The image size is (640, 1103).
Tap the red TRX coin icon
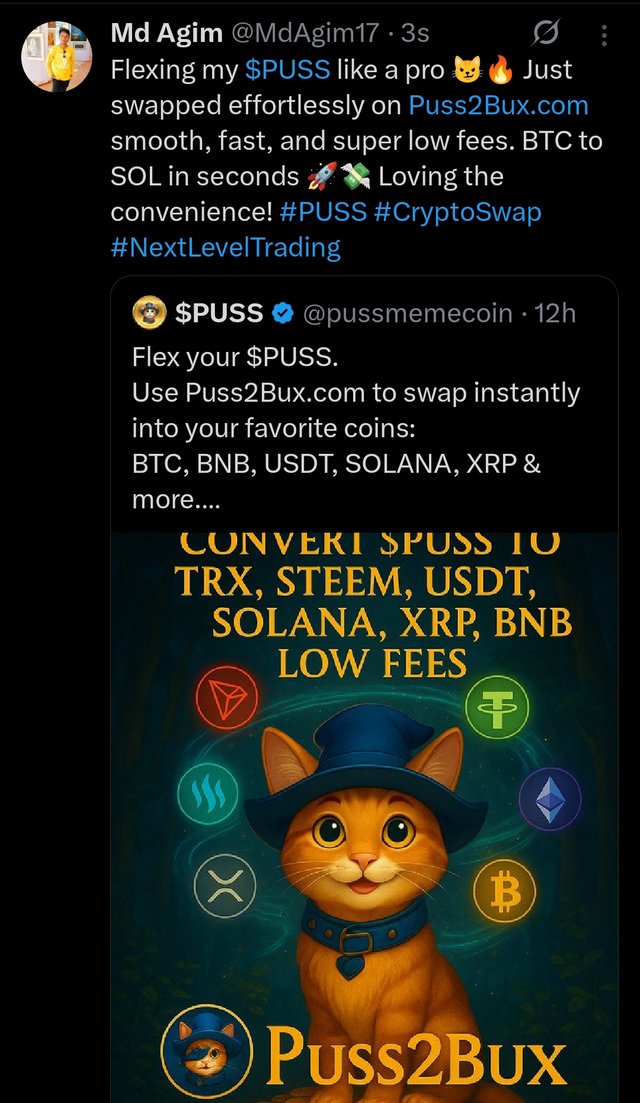[226, 698]
